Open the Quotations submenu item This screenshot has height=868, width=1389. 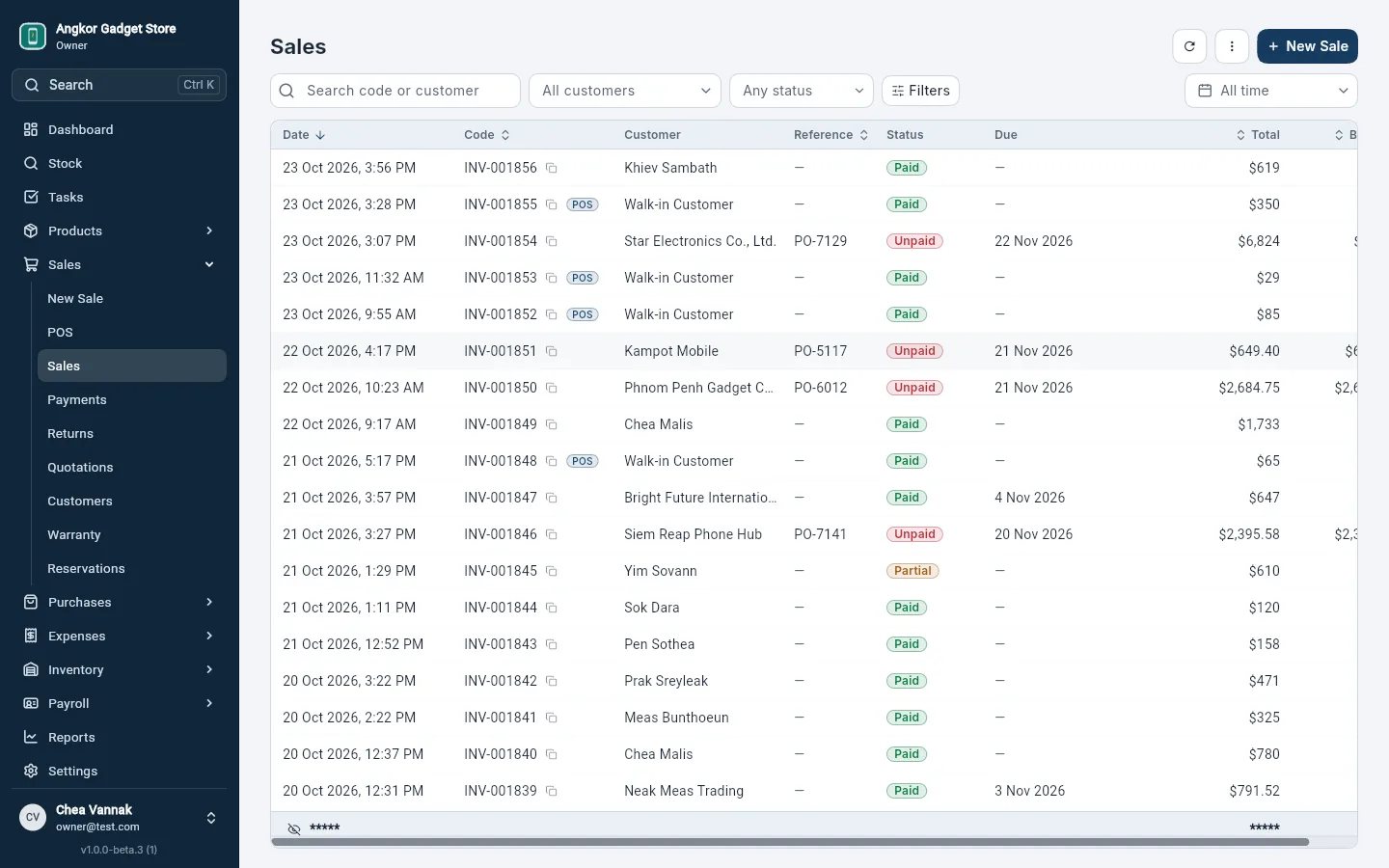(x=132, y=467)
